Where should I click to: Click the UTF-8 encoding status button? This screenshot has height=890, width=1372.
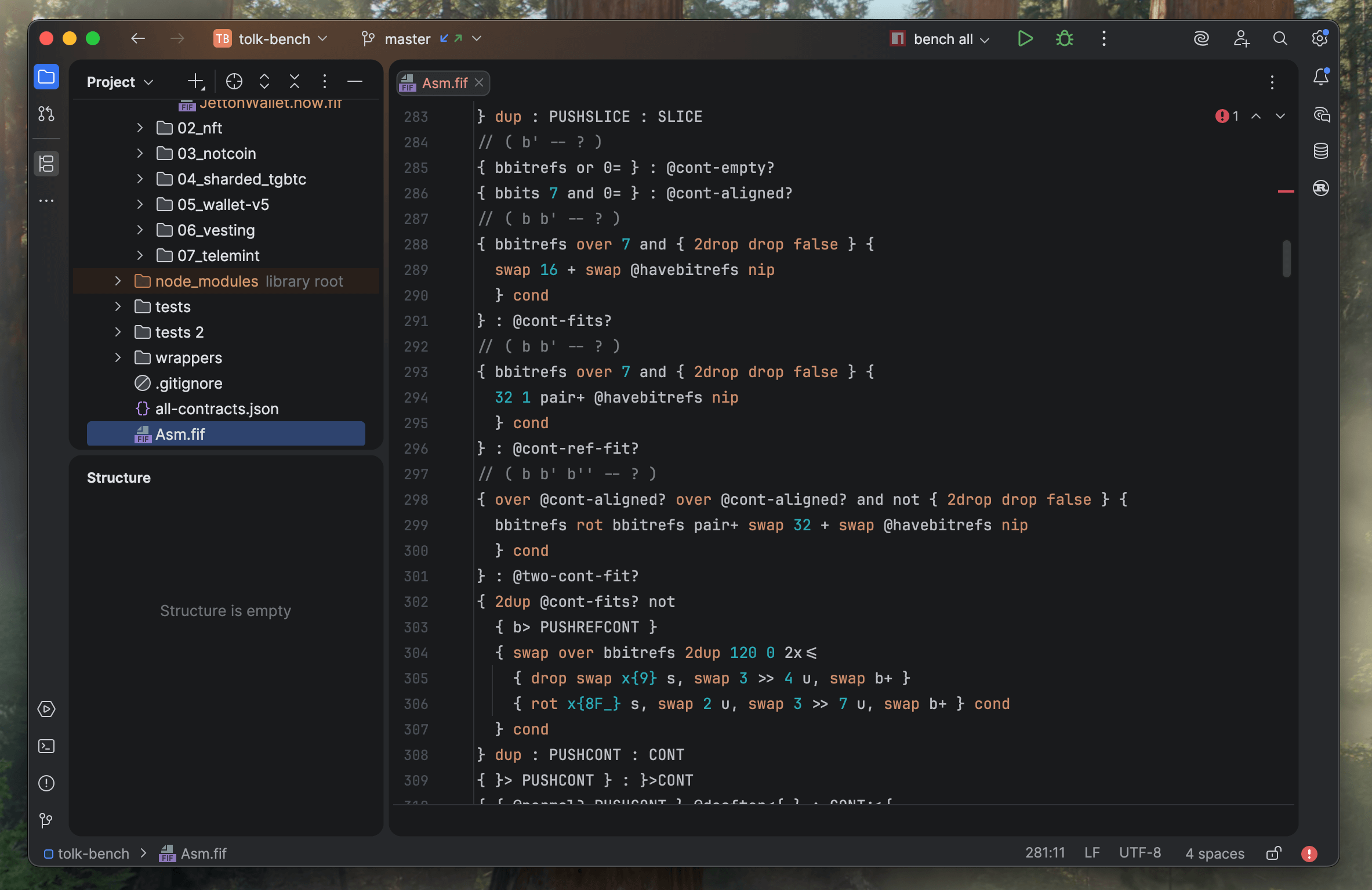click(x=1139, y=853)
